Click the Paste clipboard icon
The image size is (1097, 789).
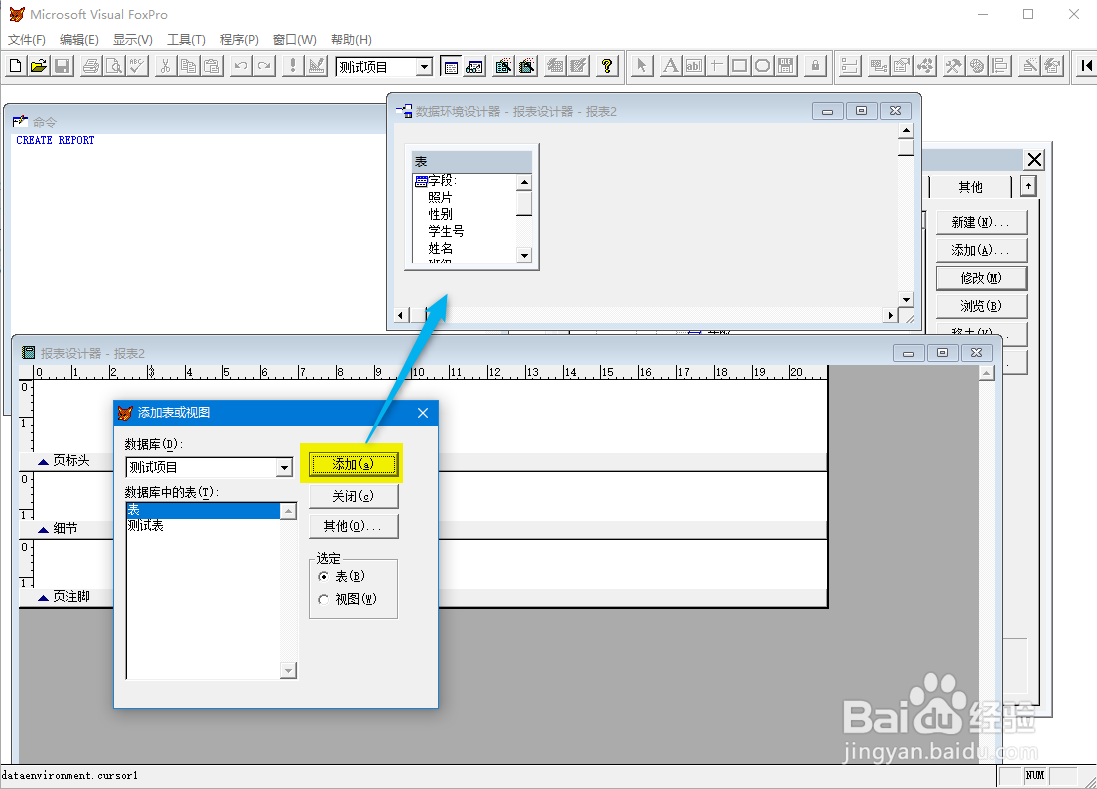(x=212, y=66)
